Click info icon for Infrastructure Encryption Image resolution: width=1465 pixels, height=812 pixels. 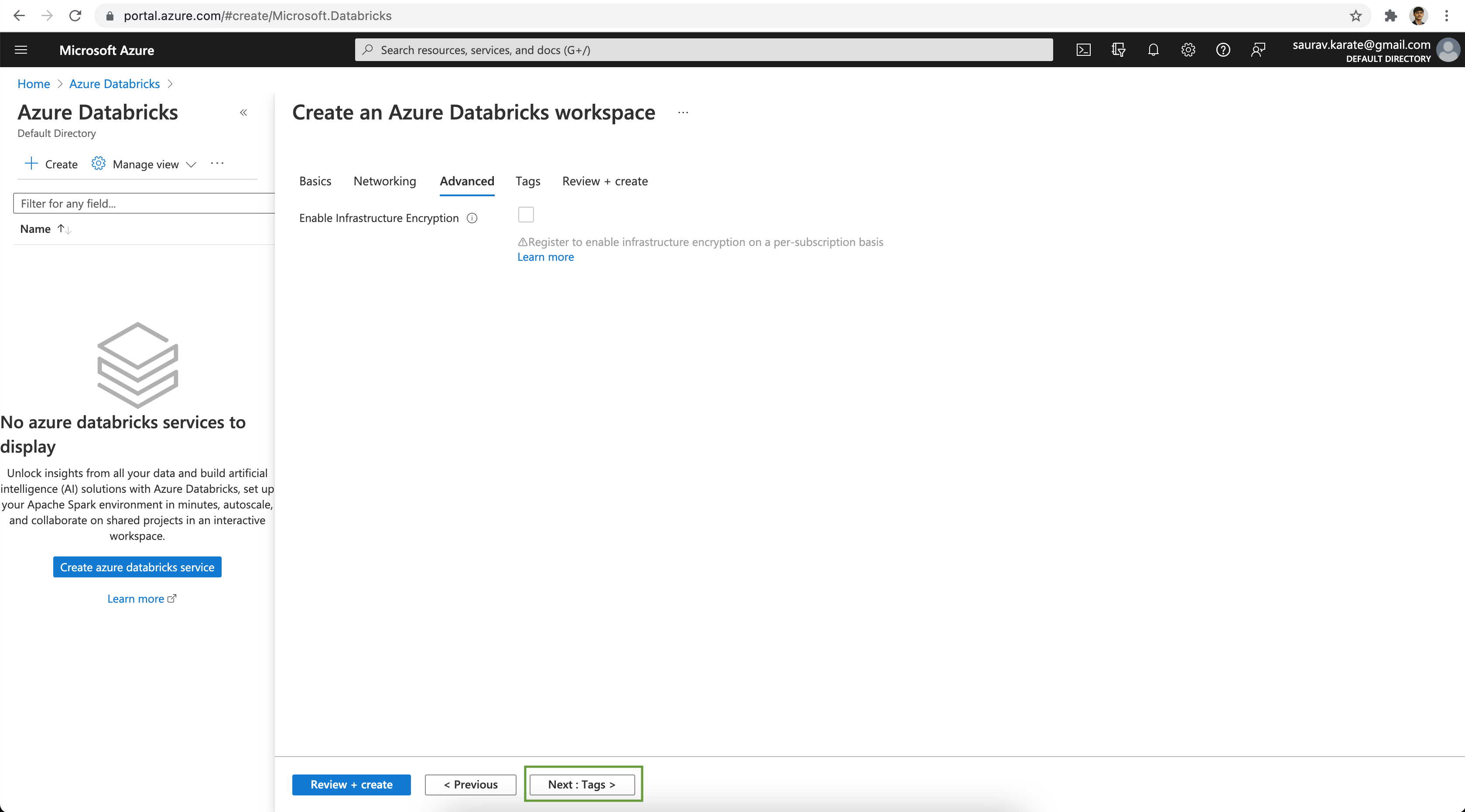click(x=472, y=218)
